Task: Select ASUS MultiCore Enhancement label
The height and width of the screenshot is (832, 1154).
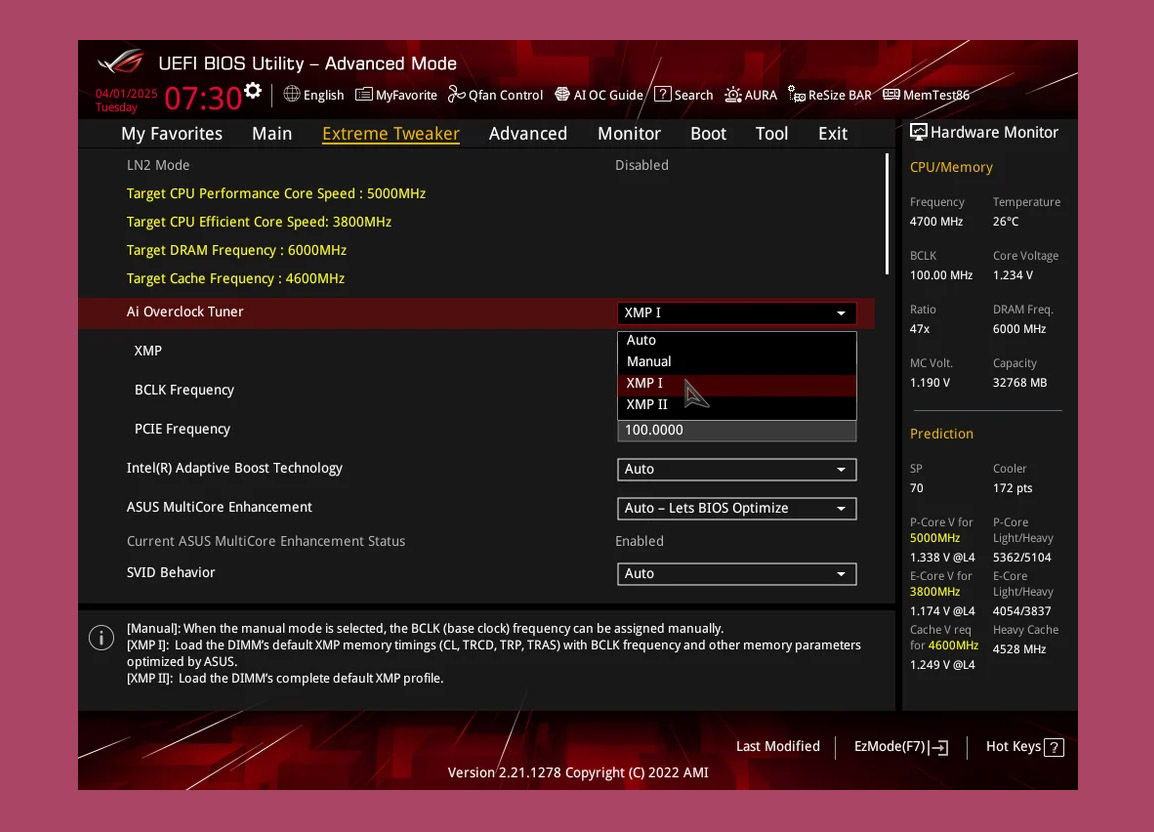Action: (219, 507)
